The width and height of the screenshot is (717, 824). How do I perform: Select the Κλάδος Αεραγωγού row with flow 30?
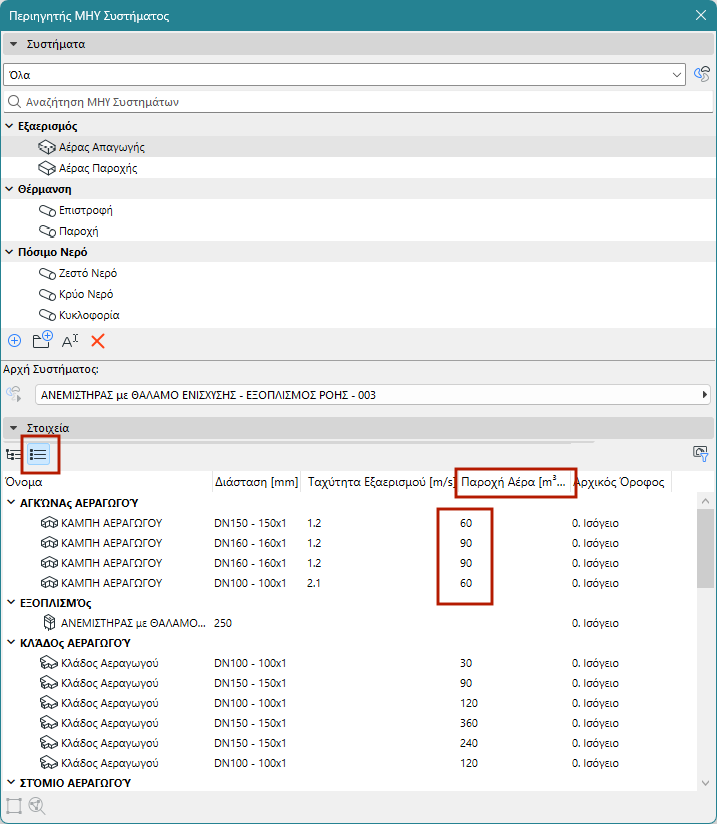point(349,663)
